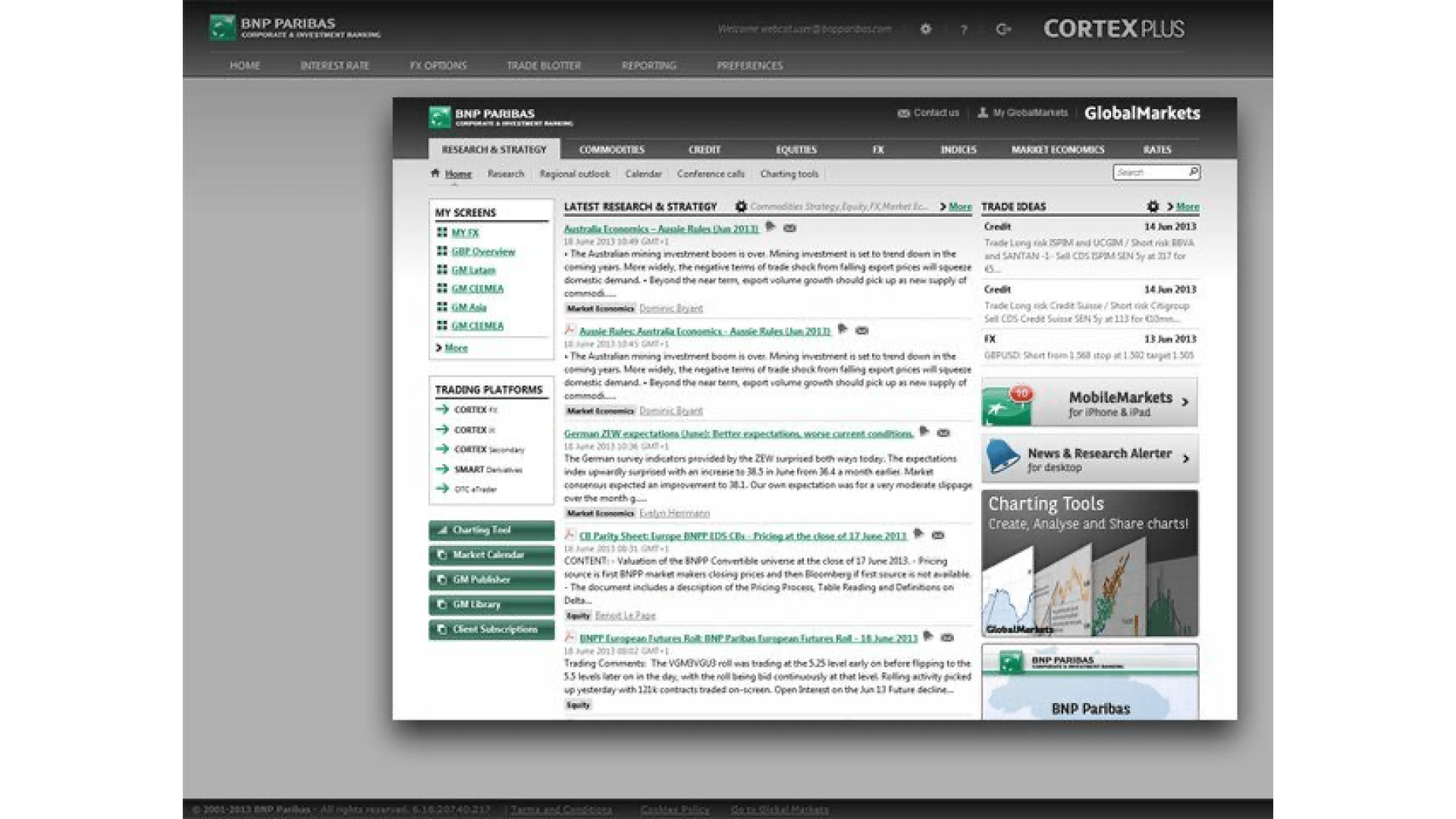Screen dimensions: 1456x819
Task: Click flag icon beside German ZEW article
Action: point(924,431)
